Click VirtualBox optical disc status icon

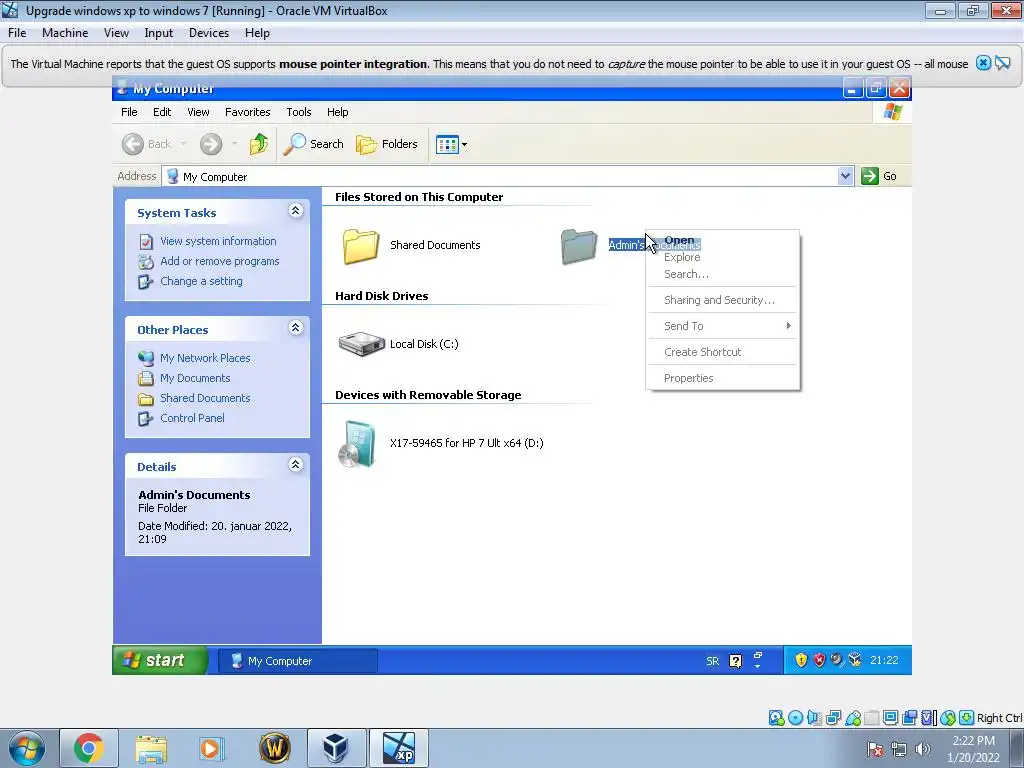click(795, 718)
